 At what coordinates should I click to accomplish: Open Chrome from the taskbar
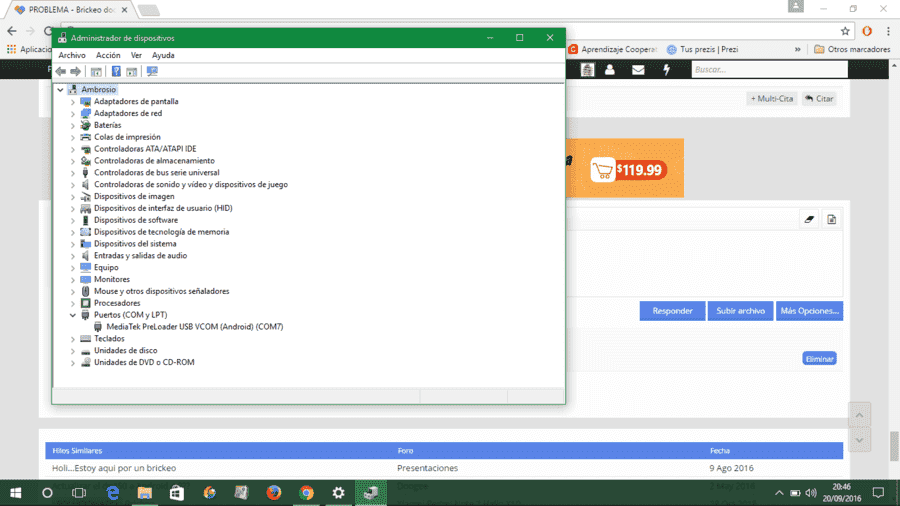click(x=306, y=493)
